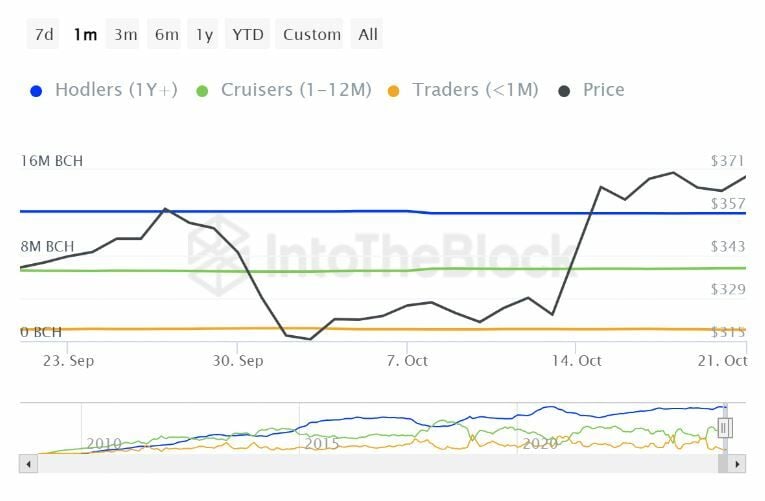Viewport: 765px width, 501px height.
Task: Select the 1m time range
Action: click(85, 34)
